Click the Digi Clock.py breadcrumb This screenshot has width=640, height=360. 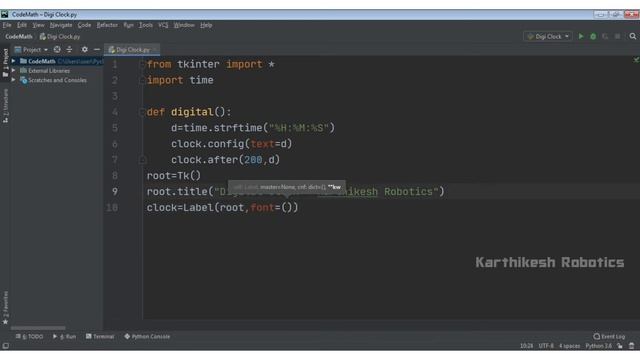(60, 36)
